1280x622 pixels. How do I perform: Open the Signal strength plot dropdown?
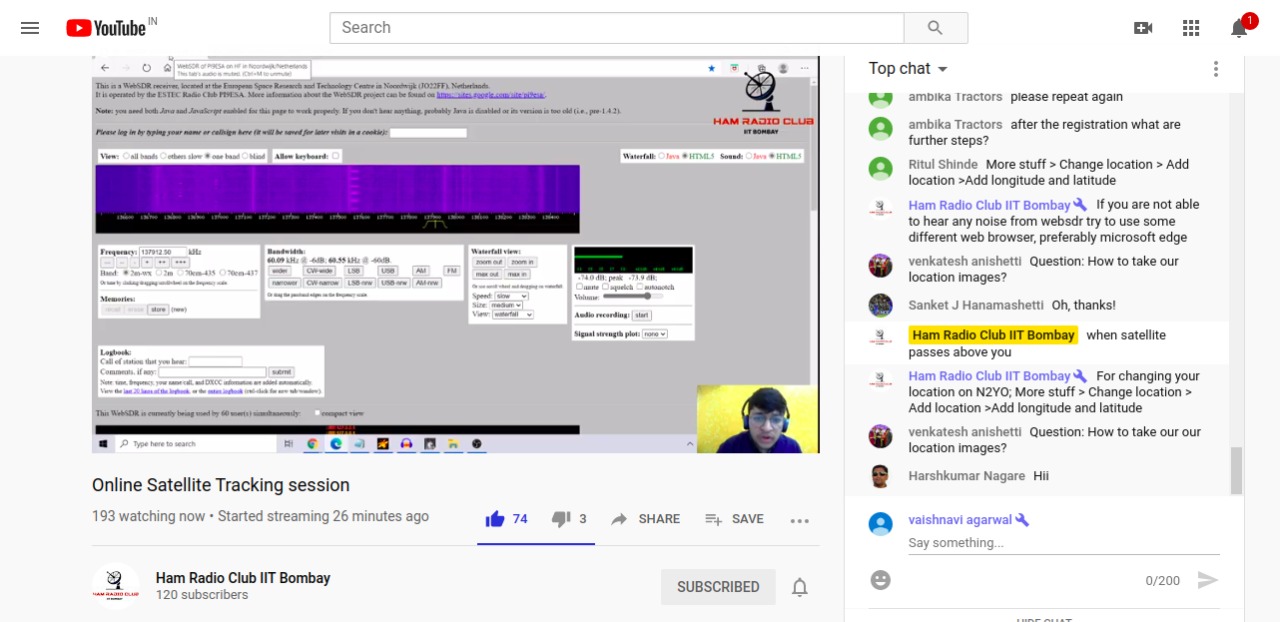coord(655,334)
